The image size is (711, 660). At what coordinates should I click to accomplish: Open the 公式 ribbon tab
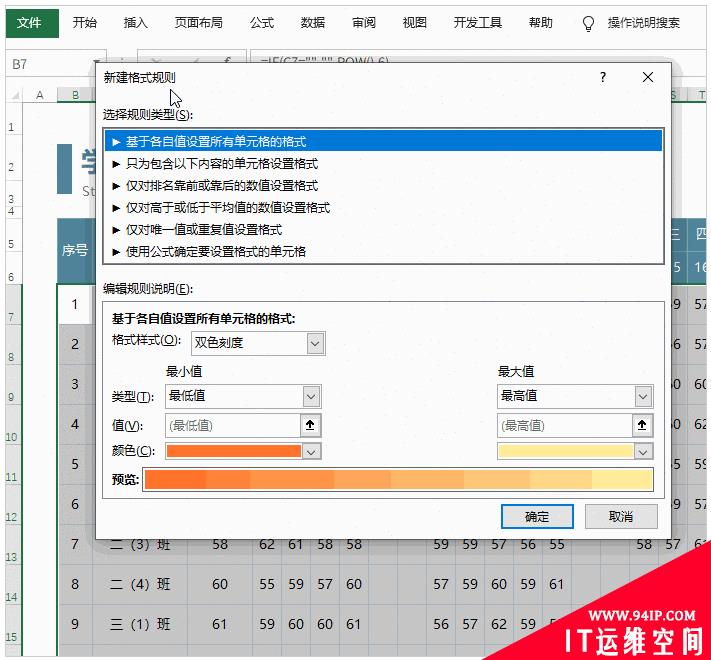coord(262,23)
